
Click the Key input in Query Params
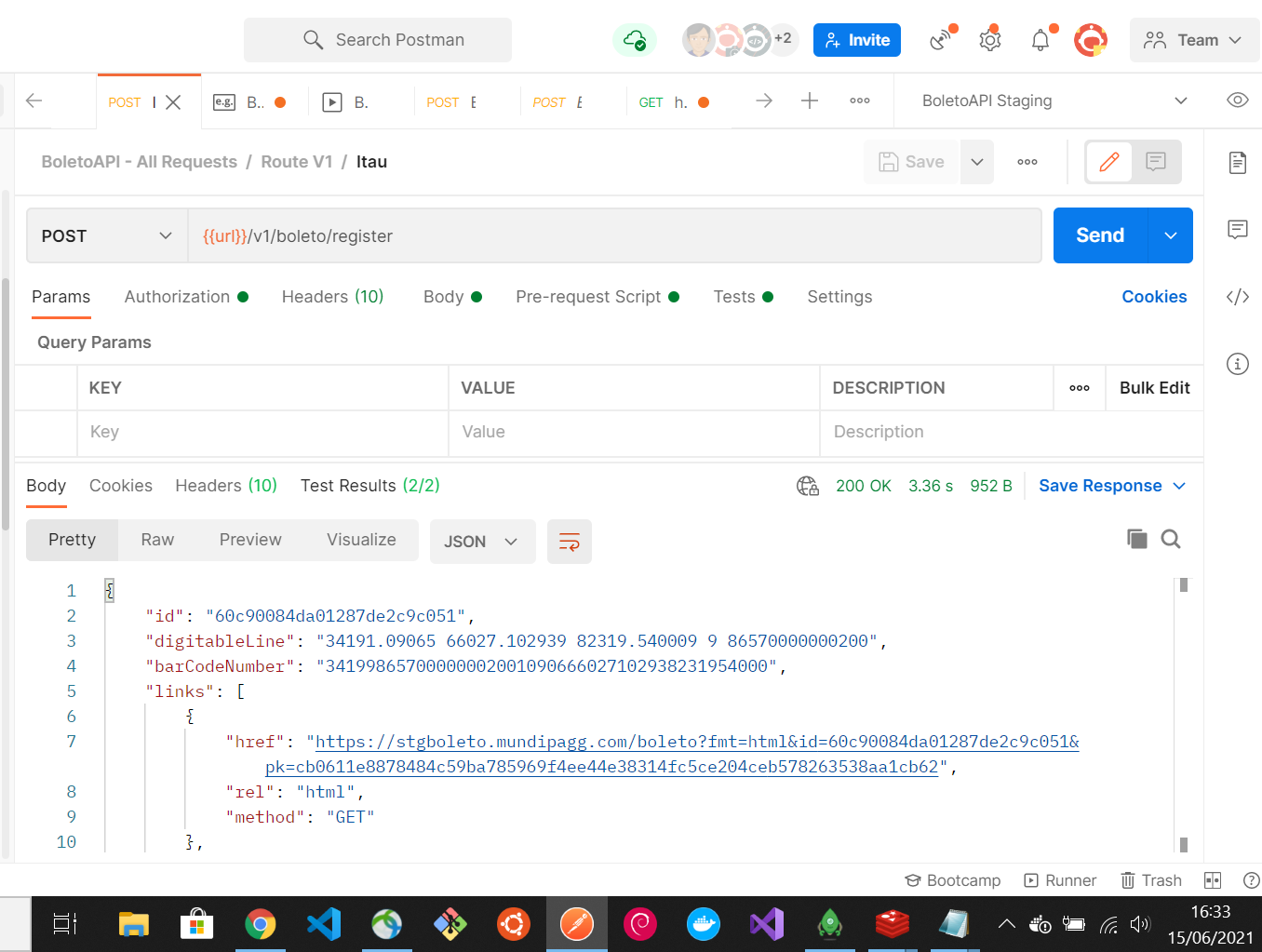262,432
